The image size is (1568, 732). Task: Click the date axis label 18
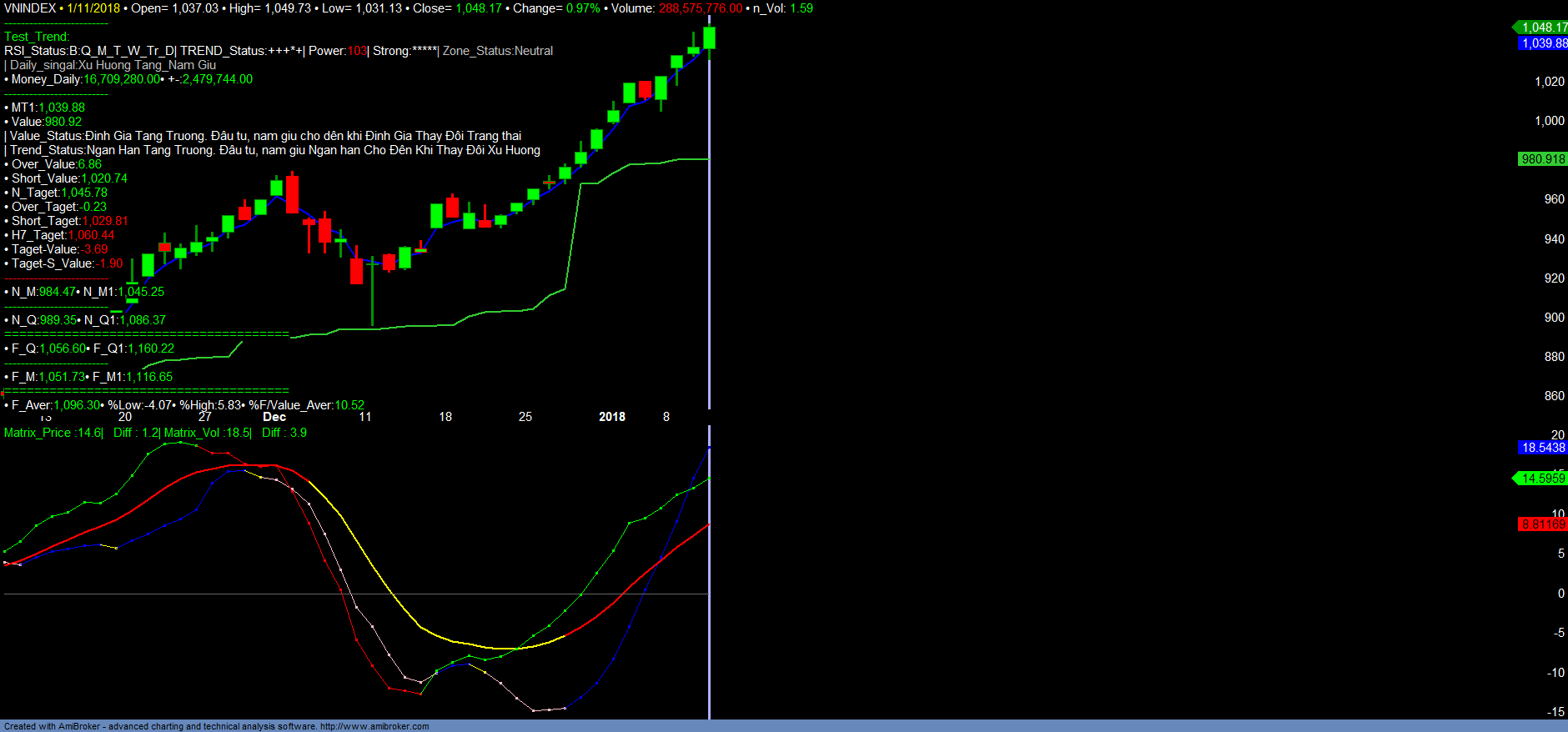pyautogui.click(x=445, y=417)
